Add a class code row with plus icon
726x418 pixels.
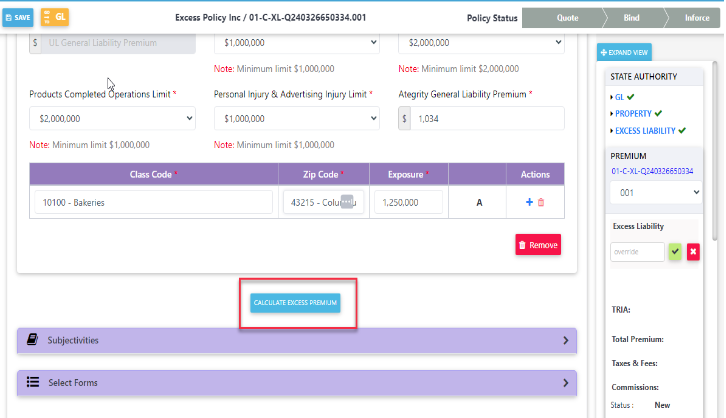529,202
